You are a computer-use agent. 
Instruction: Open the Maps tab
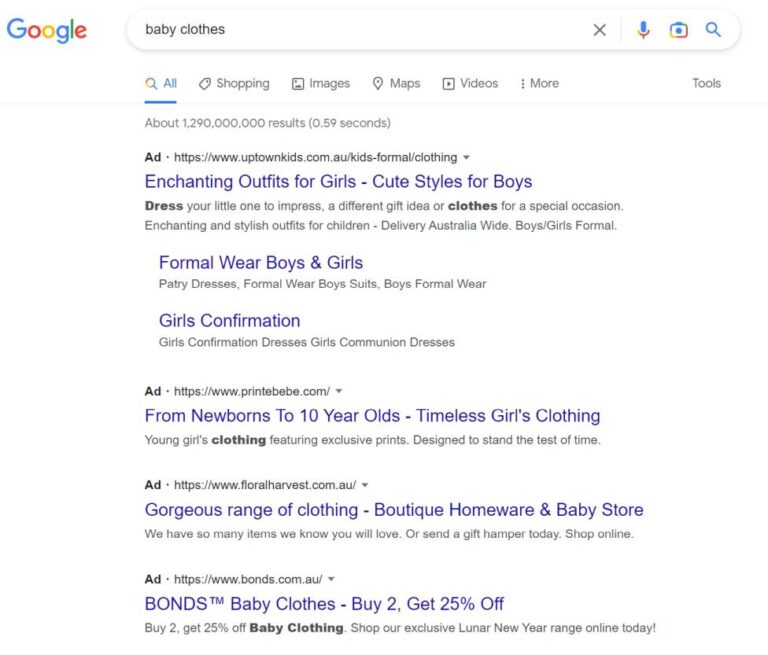pyautogui.click(x=396, y=84)
